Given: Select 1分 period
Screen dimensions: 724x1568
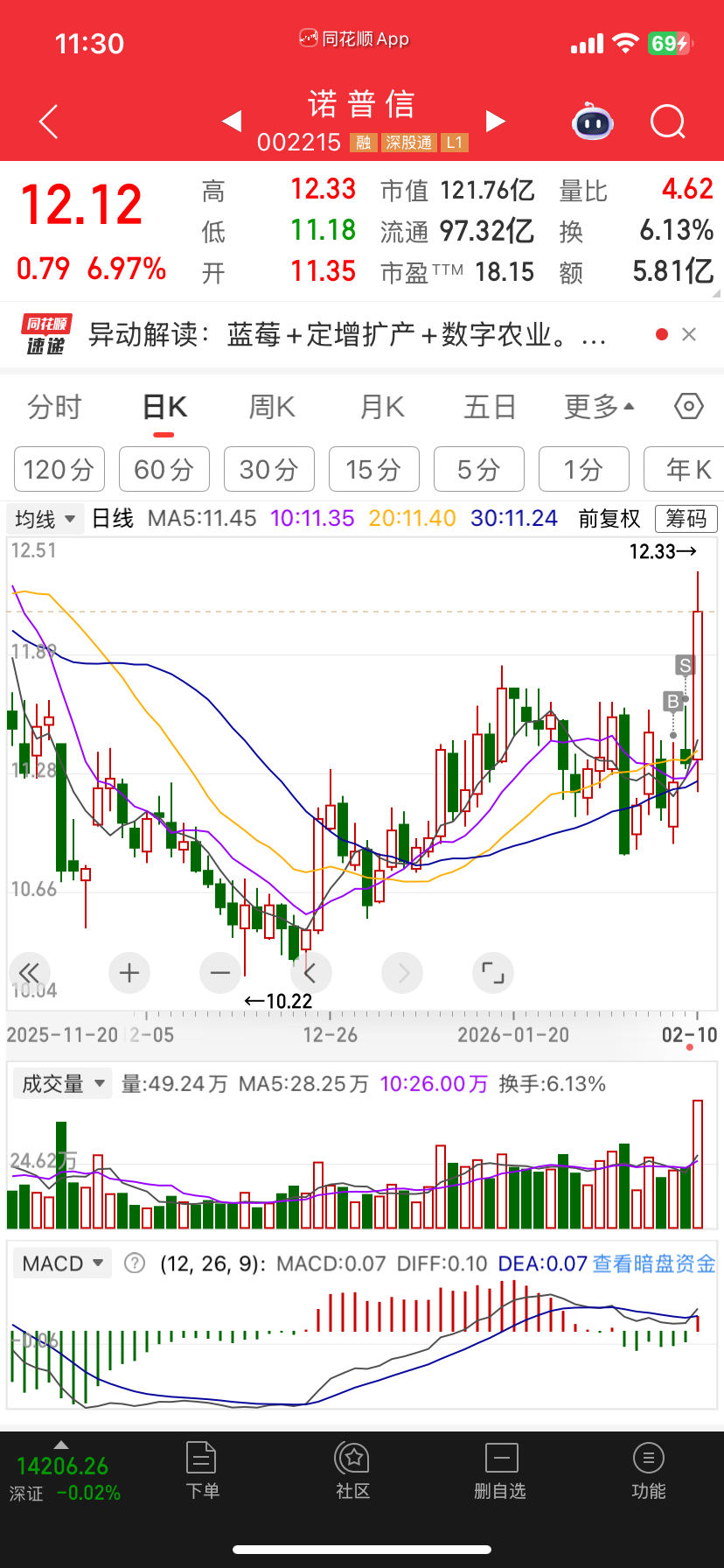Looking at the screenshot, I should [x=584, y=469].
